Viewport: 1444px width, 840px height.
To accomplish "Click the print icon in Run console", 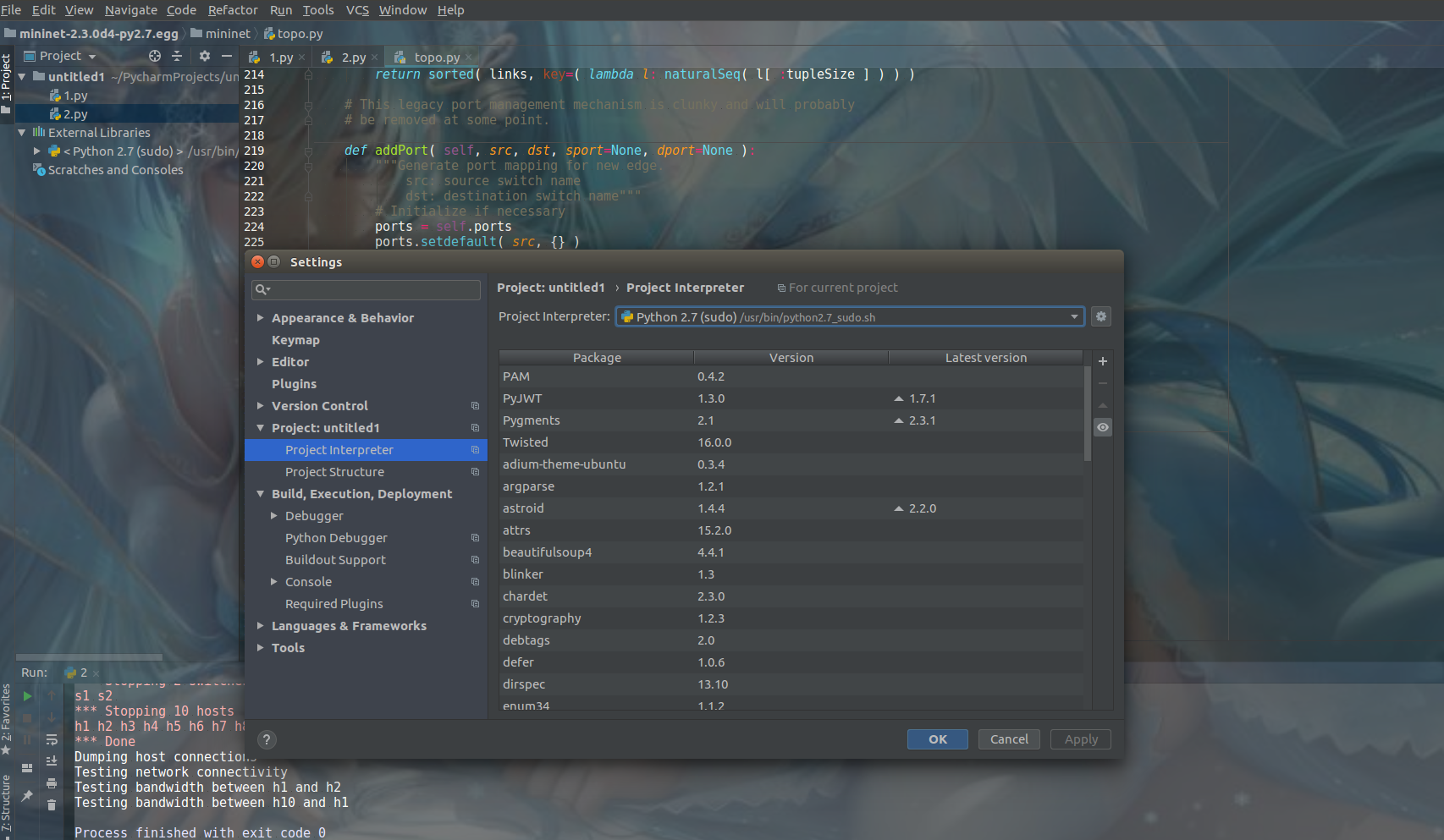I will [x=52, y=783].
